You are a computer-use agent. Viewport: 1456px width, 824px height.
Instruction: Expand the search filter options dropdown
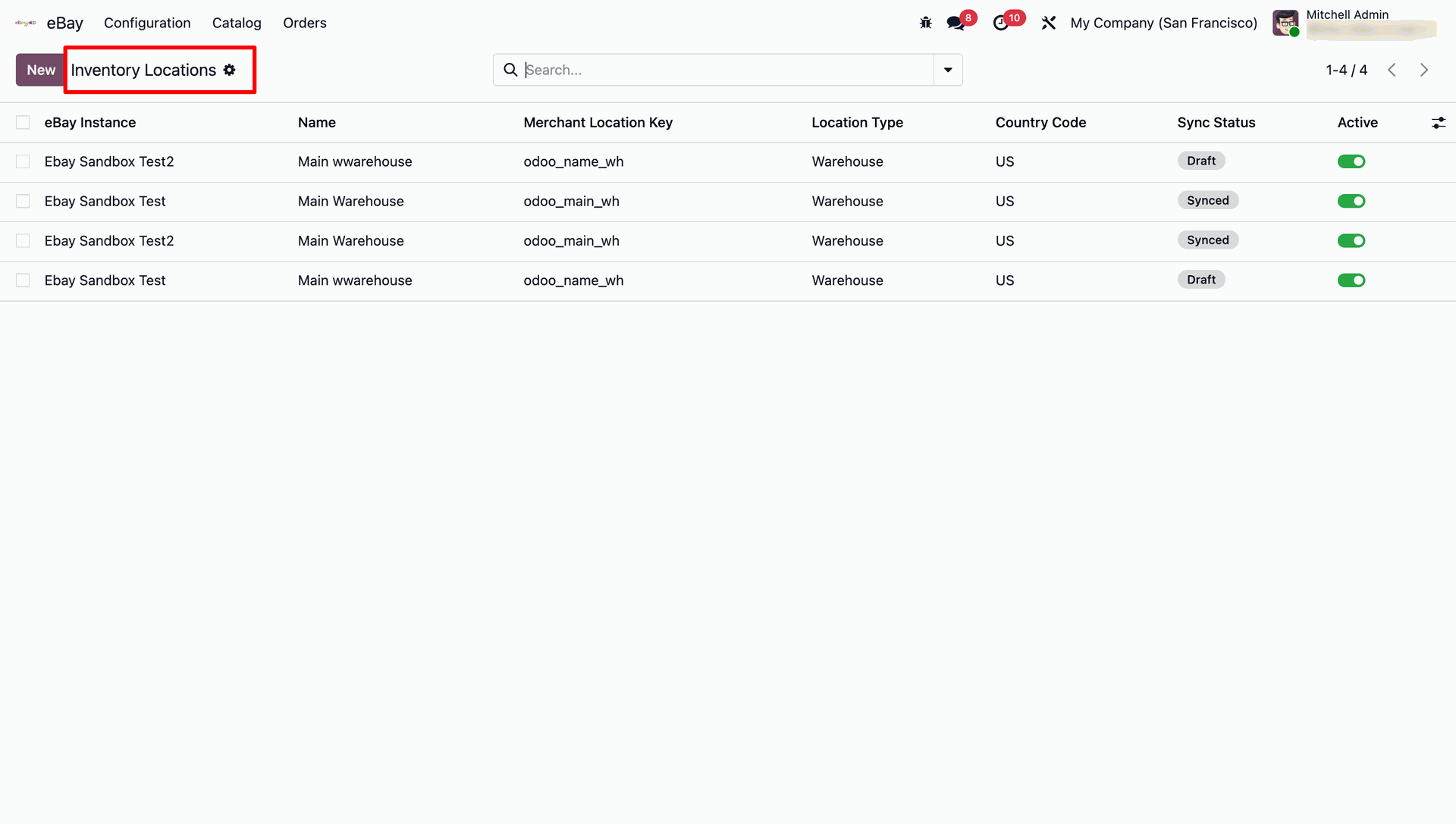[948, 70]
